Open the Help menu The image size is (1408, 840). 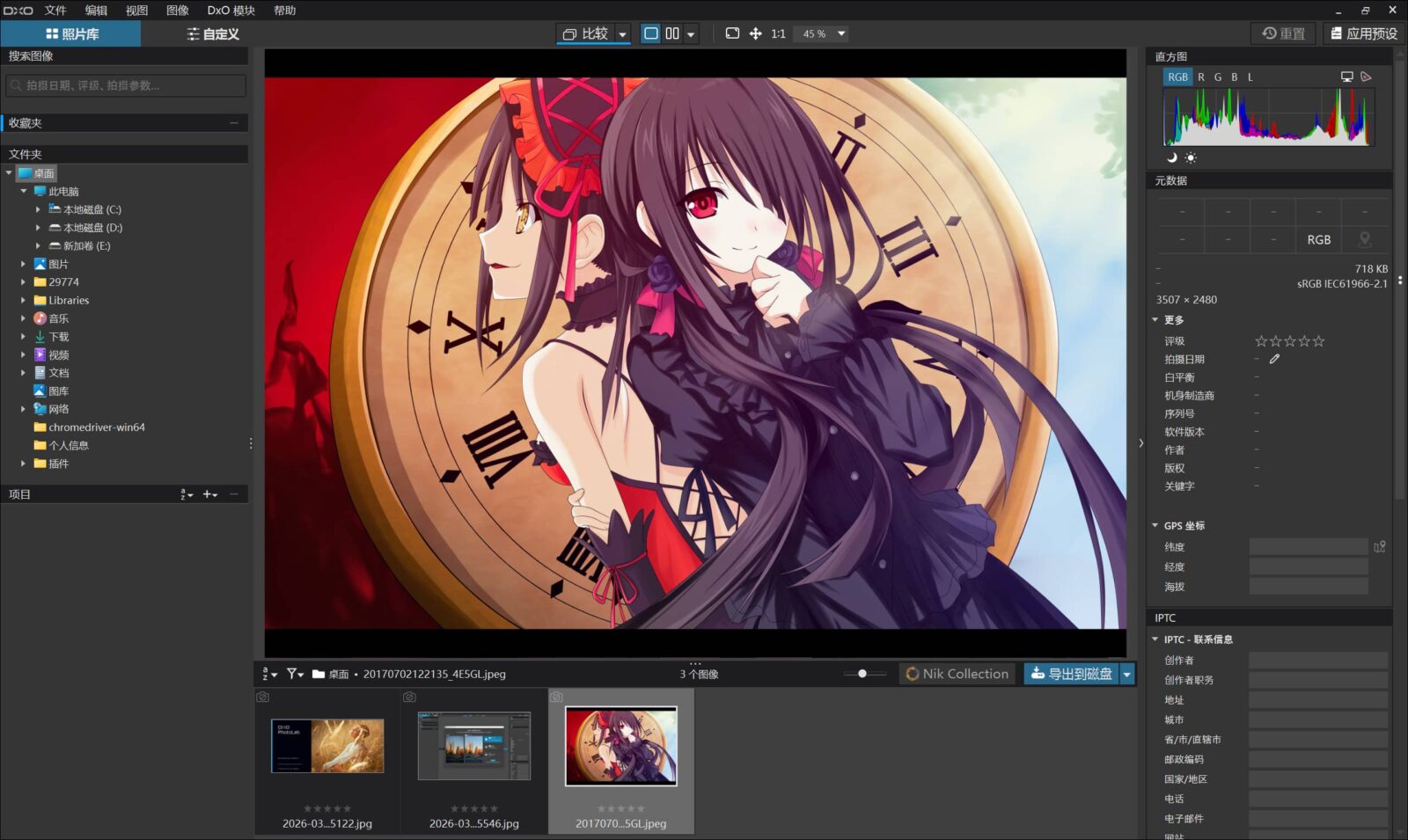(284, 11)
